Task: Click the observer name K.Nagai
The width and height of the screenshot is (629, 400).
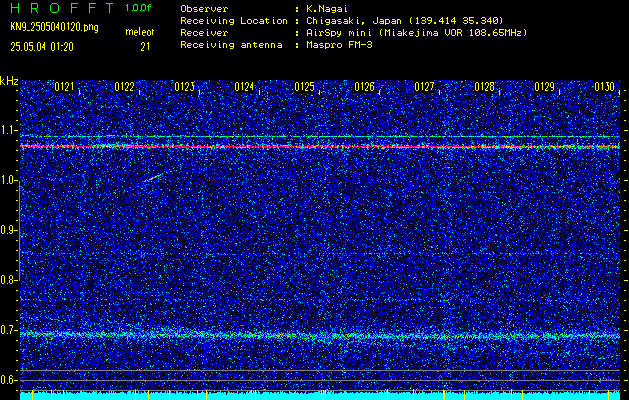Action: click(325, 9)
